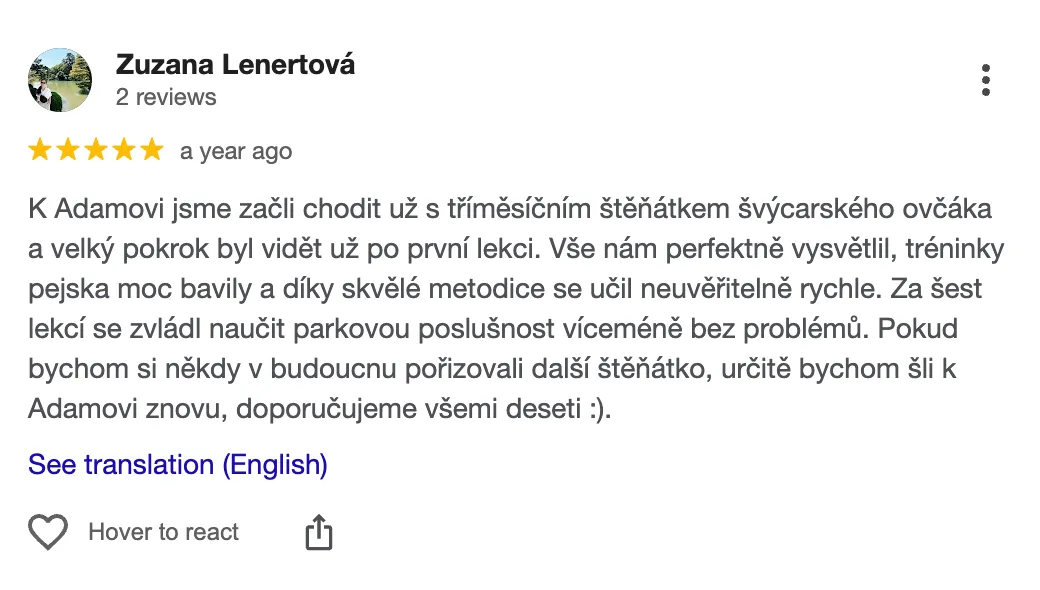Open the three-dot more options menu
1040x590 pixels.
[986, 80]
